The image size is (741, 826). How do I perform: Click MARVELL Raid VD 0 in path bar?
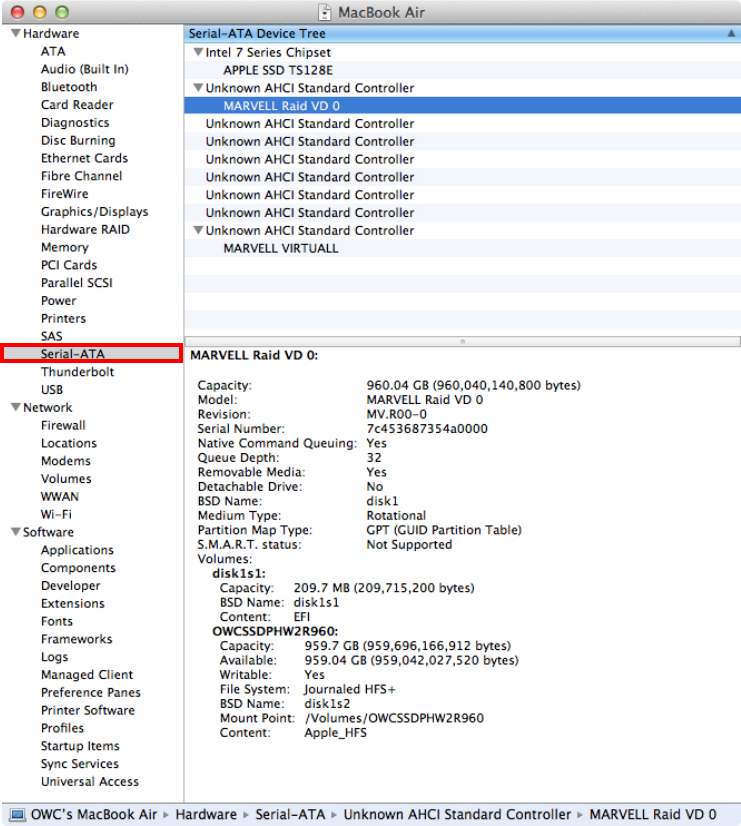(653, 814)
